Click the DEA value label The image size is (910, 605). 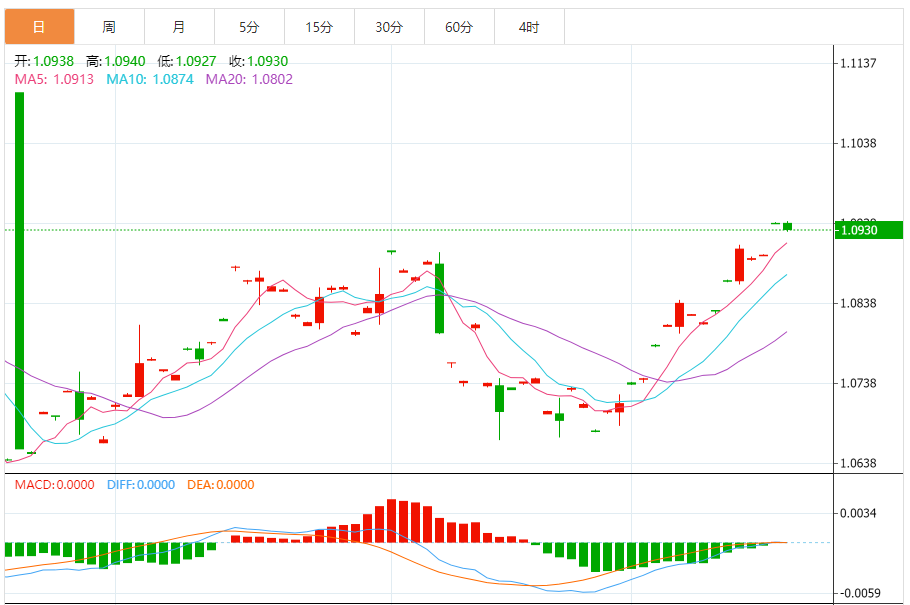[221, 484]
